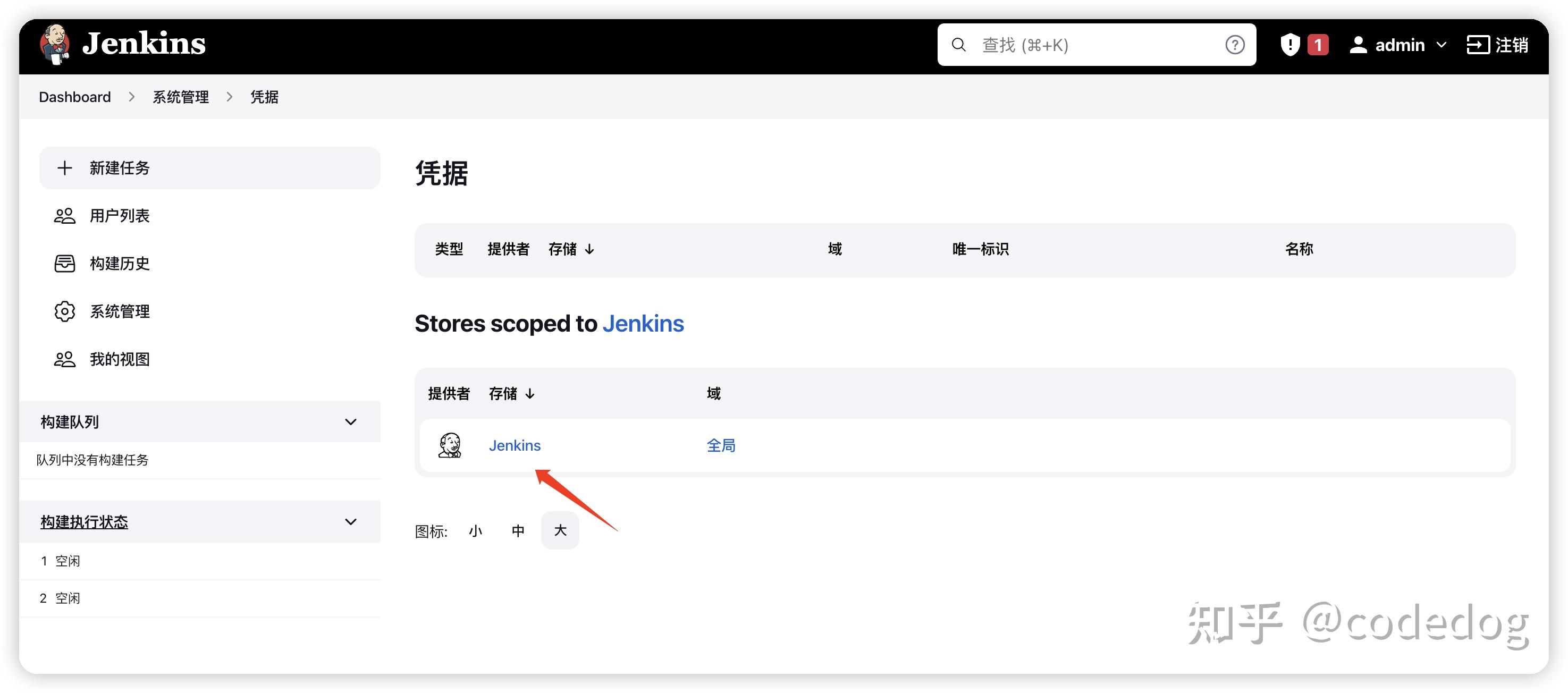Collapse the 构建执行状态 section

(x=350, y=521)
